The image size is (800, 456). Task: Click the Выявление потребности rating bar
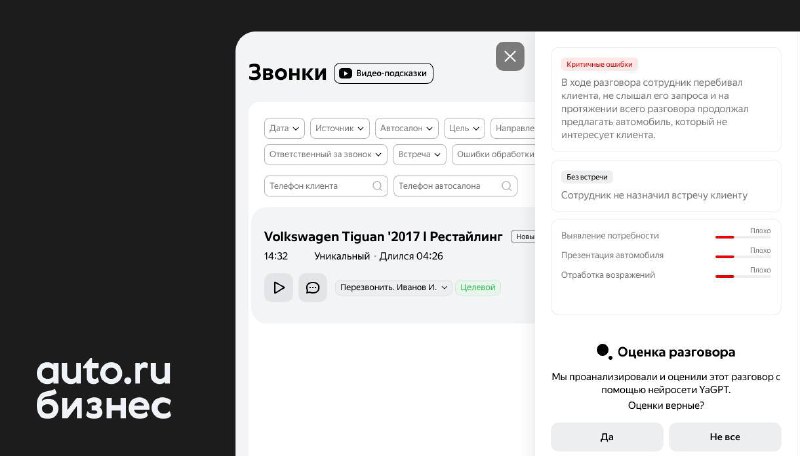click(743, 237)
